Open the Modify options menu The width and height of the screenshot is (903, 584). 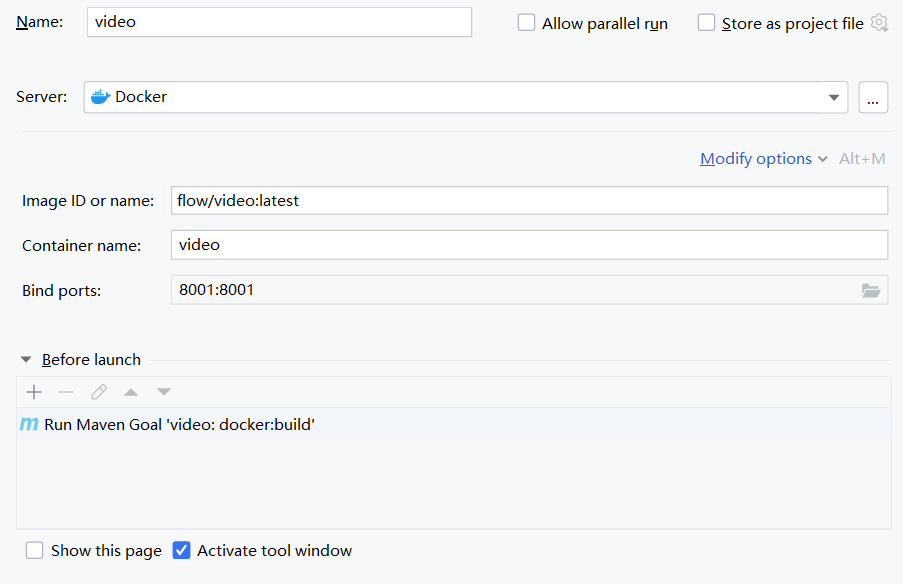pos(764,159)
